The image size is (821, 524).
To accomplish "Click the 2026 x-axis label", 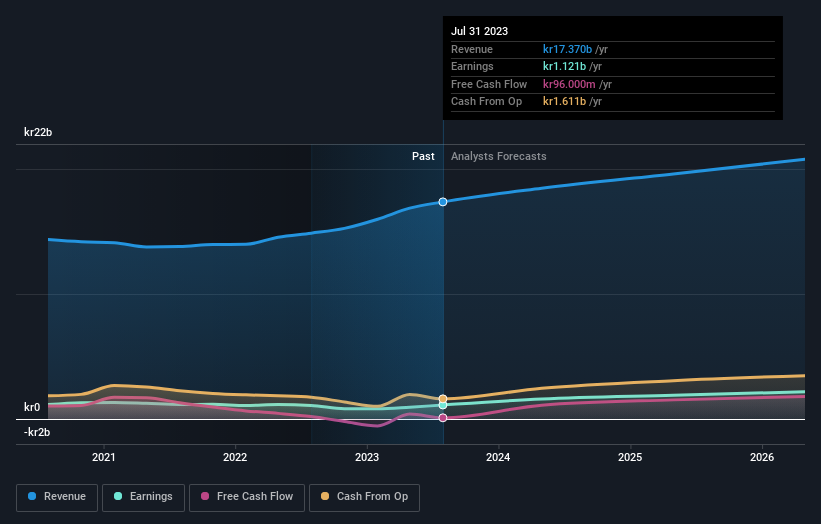I will 762,457.
